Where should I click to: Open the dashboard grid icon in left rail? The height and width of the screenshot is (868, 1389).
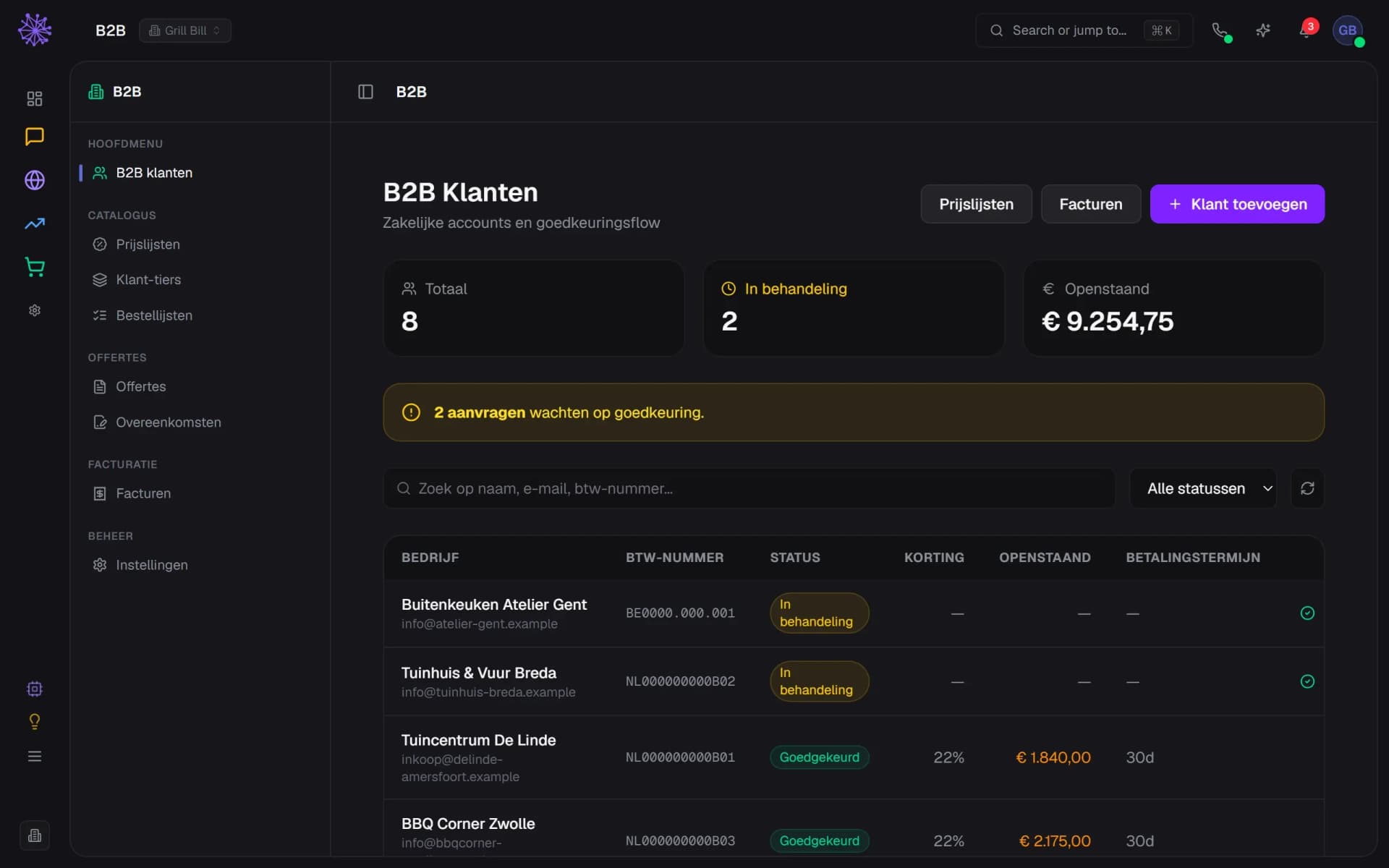(34, 98)
